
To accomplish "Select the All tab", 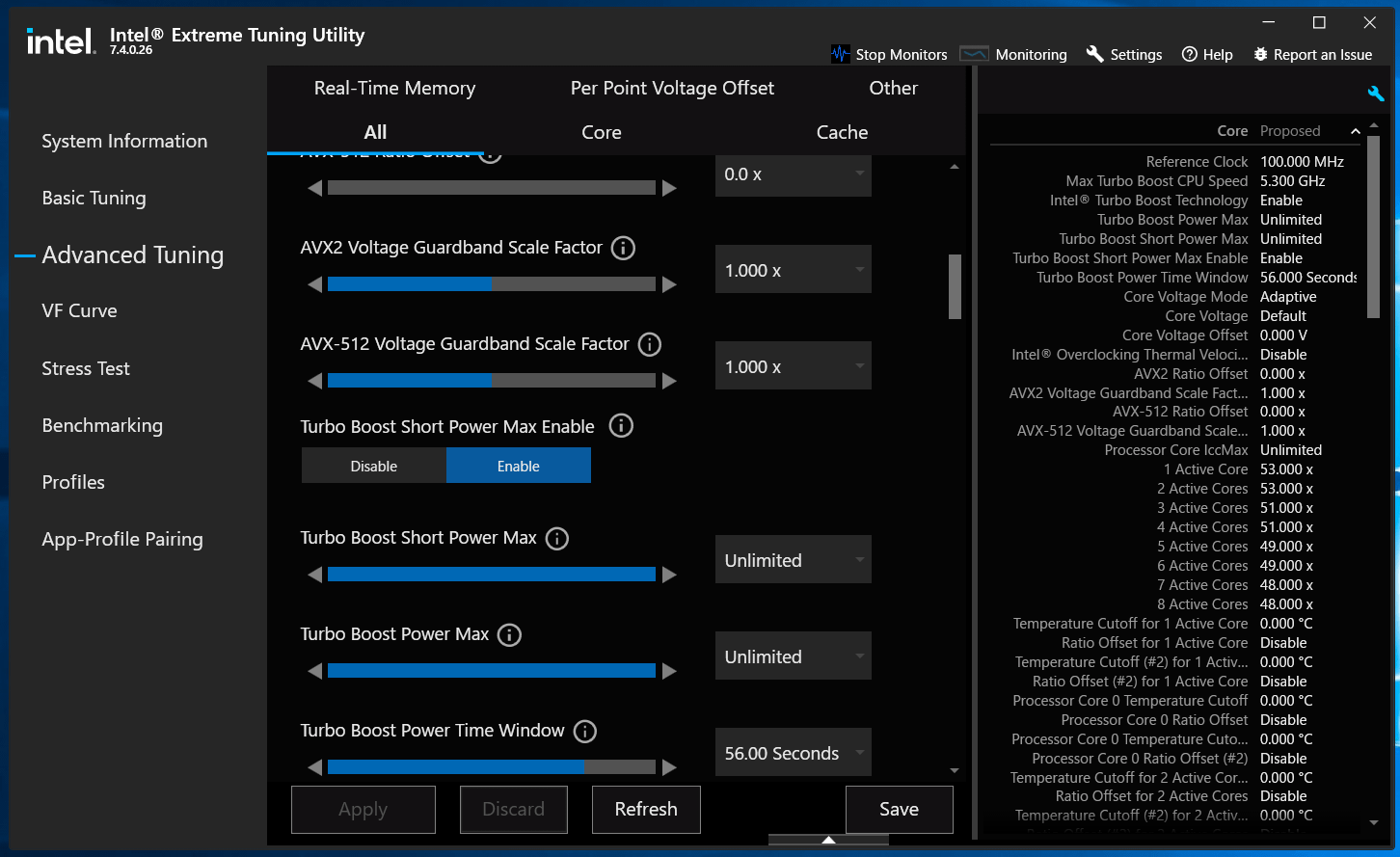I will click(x=375, y=132).
